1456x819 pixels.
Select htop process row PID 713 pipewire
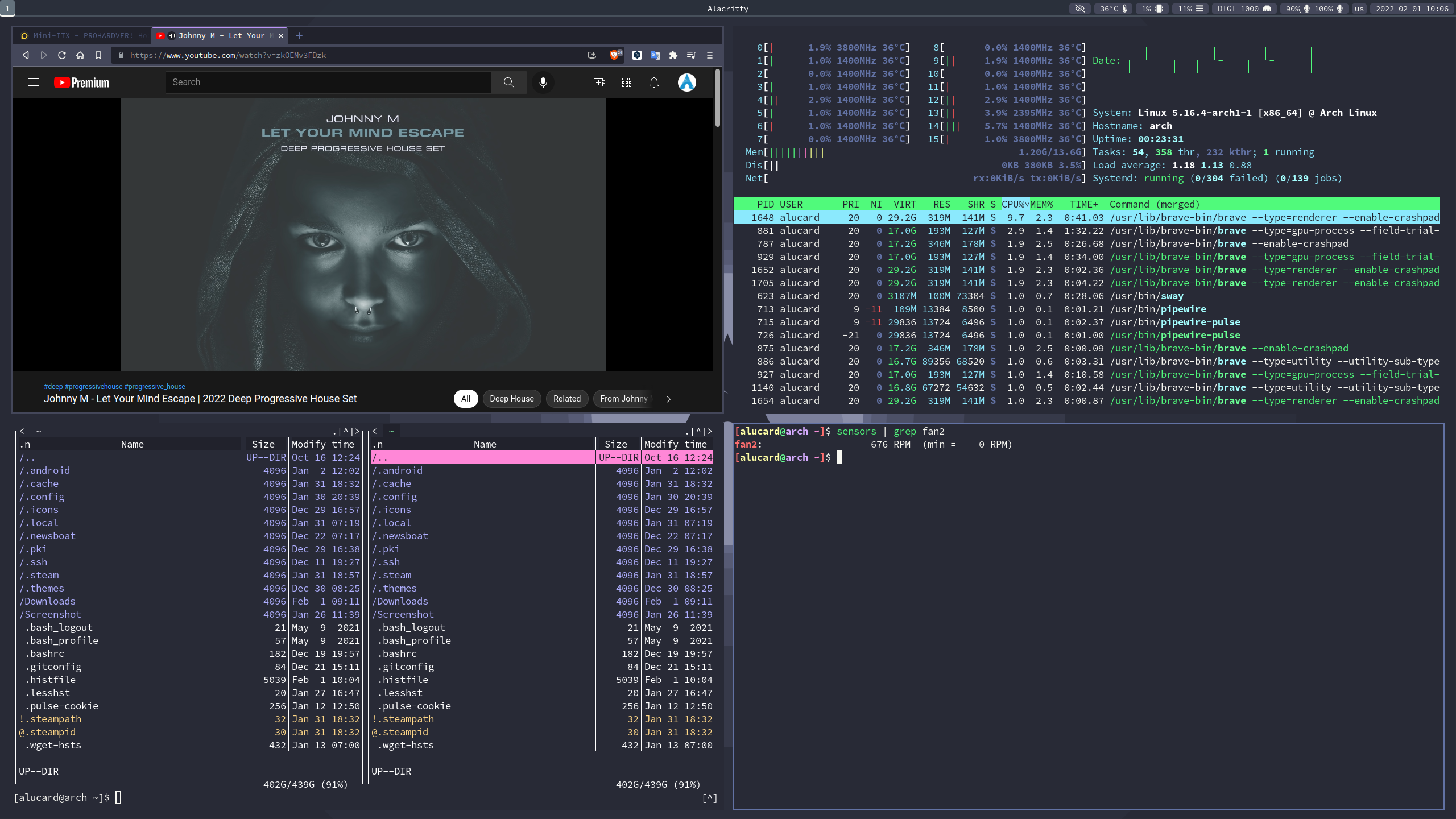pos(1086,309)
